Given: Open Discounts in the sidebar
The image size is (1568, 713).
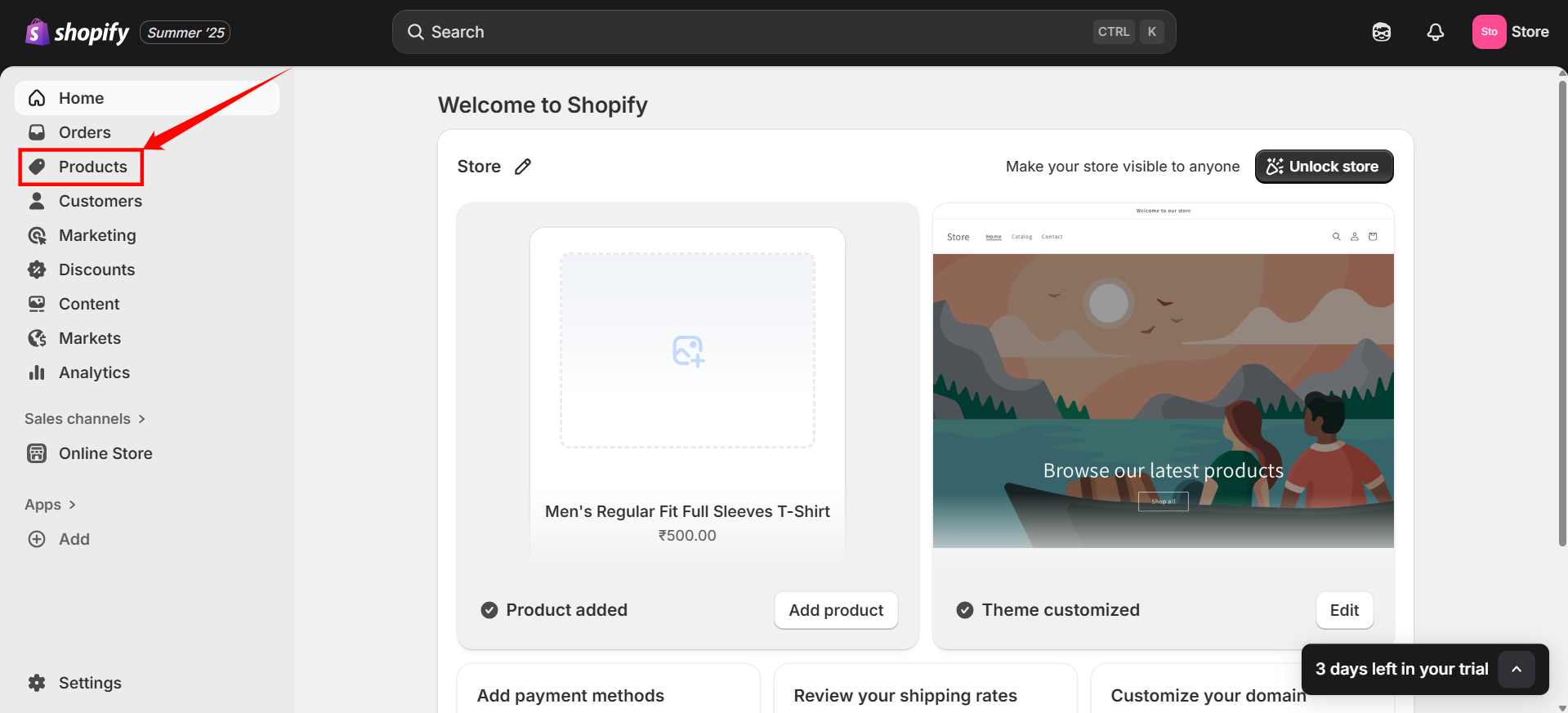Looking at the screenshot, I should pos(147,270).
